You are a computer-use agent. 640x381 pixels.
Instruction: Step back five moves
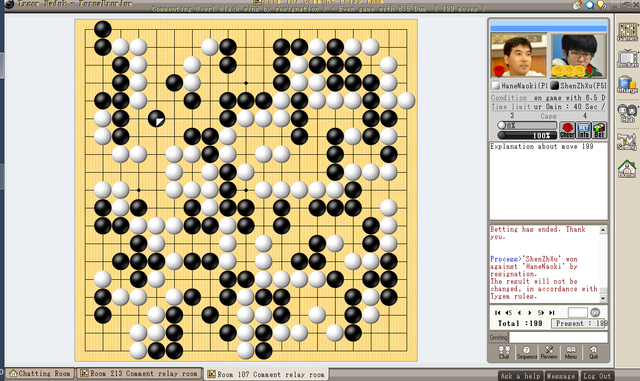click(x=508, y=312)
